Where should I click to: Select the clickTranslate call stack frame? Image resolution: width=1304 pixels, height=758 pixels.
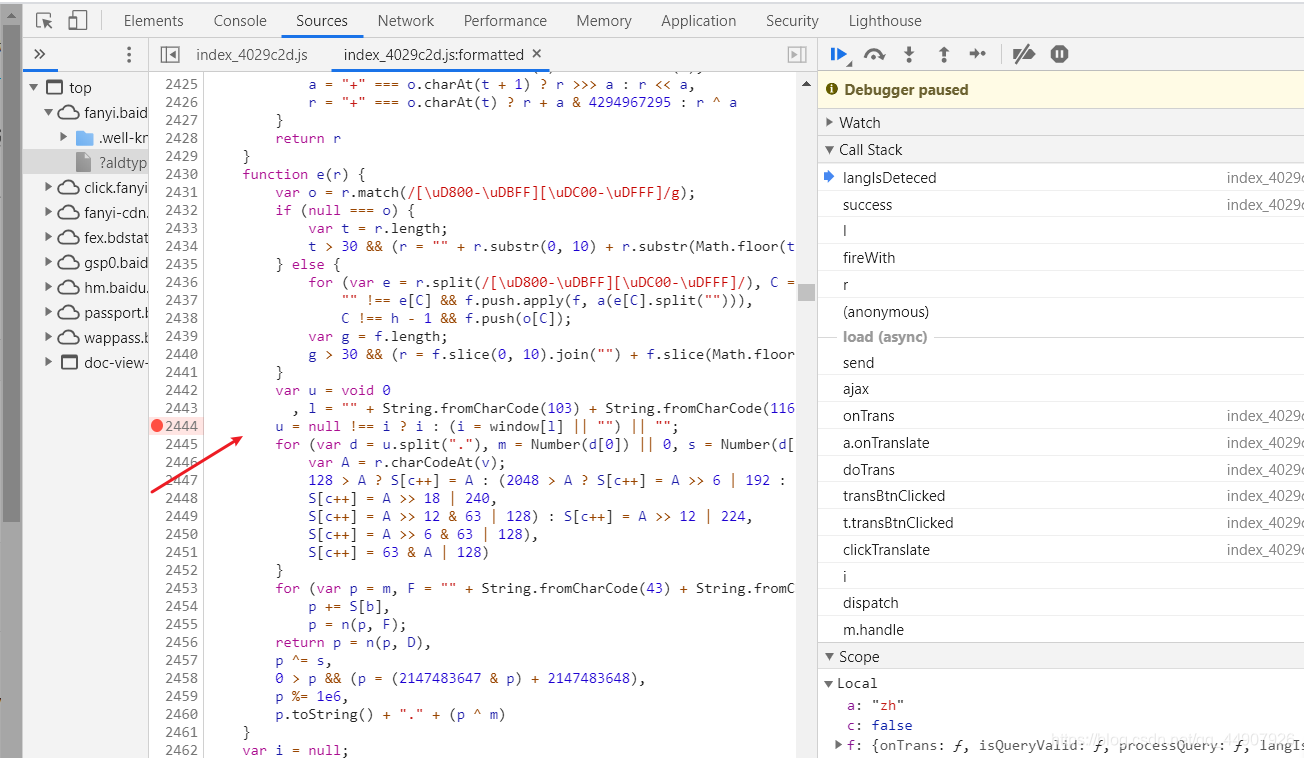coord(1061,549)
